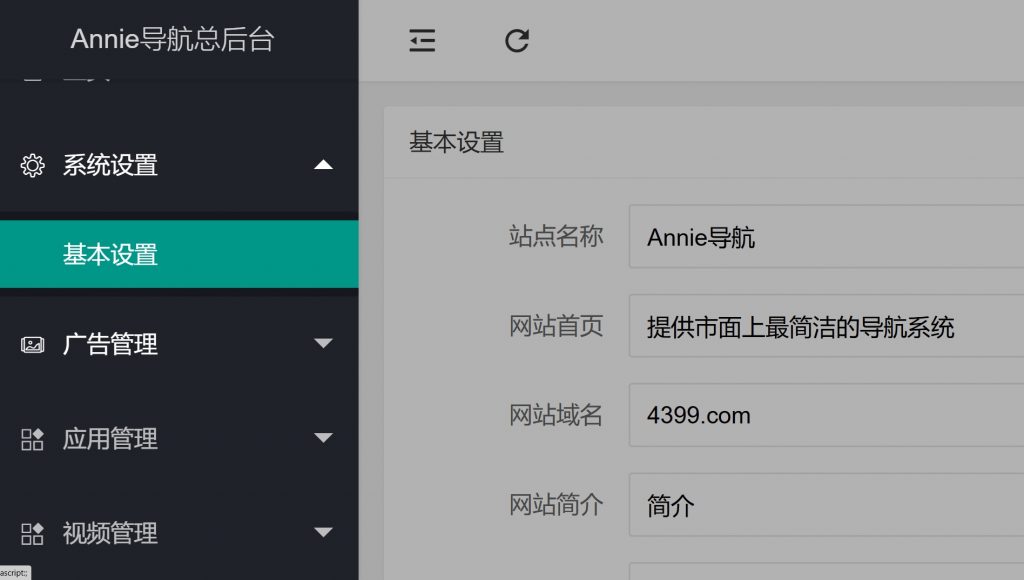
Task: Click the 网站简介 label
Action: 556,505
